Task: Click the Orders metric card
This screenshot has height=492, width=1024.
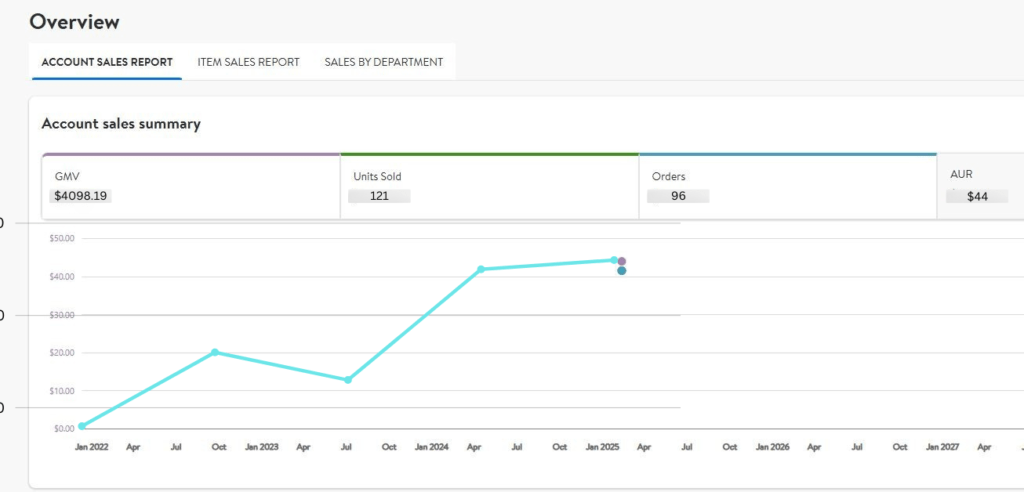Action: click(787, 186)
